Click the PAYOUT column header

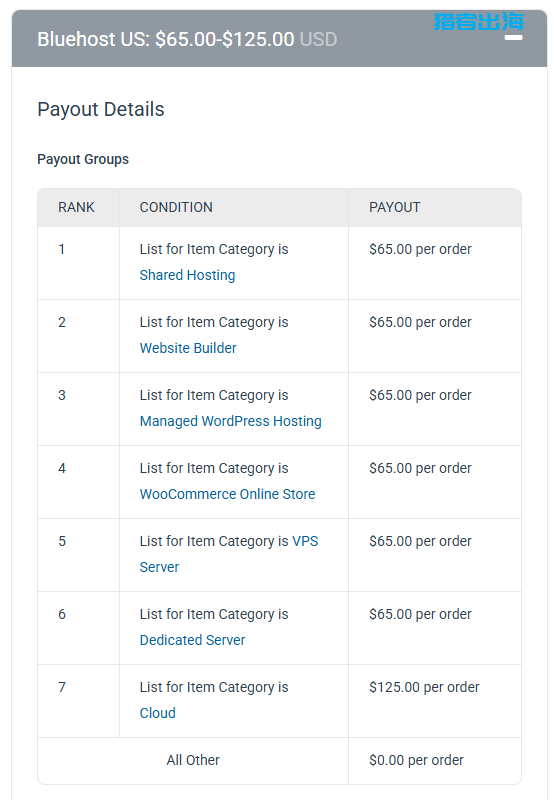click(x=395, y=207)
